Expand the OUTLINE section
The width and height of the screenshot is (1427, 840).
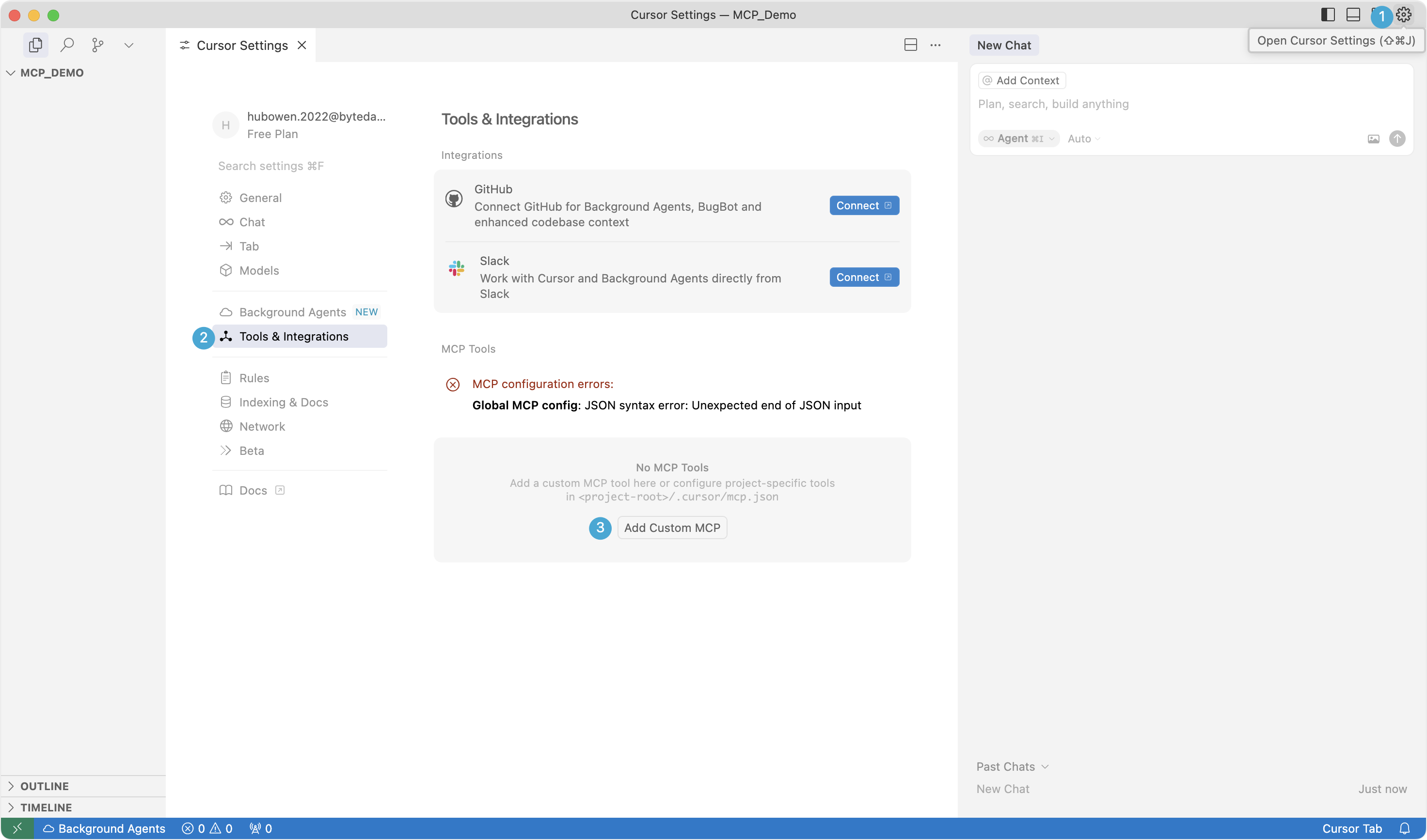44,786
